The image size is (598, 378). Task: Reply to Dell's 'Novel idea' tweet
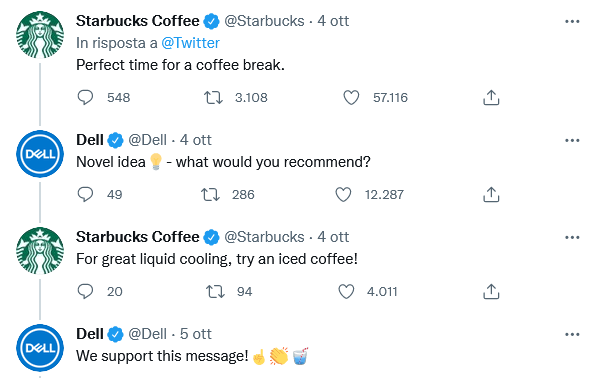[85, 195]
